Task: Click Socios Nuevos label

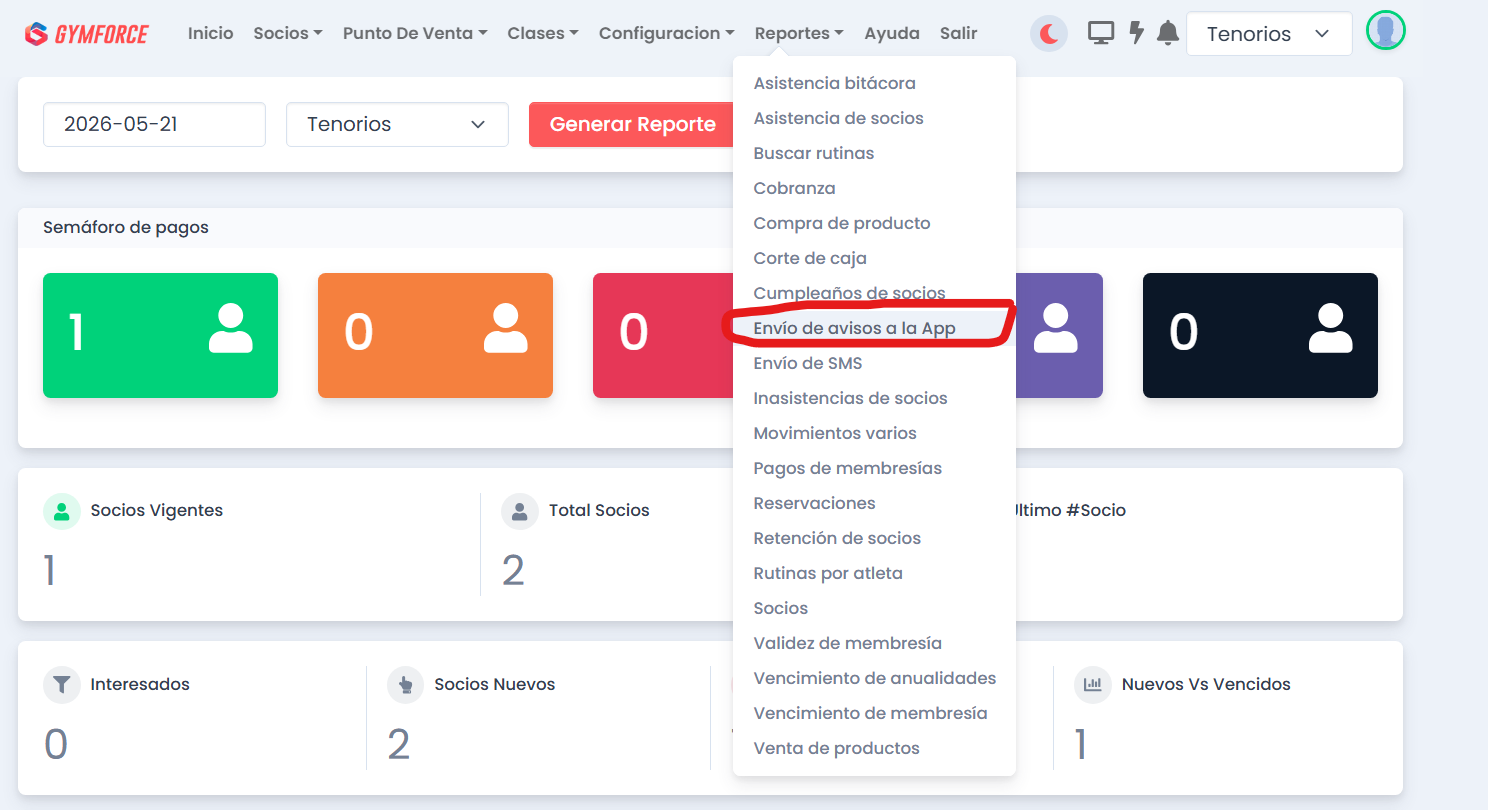Action: click(x=494, y=684)
